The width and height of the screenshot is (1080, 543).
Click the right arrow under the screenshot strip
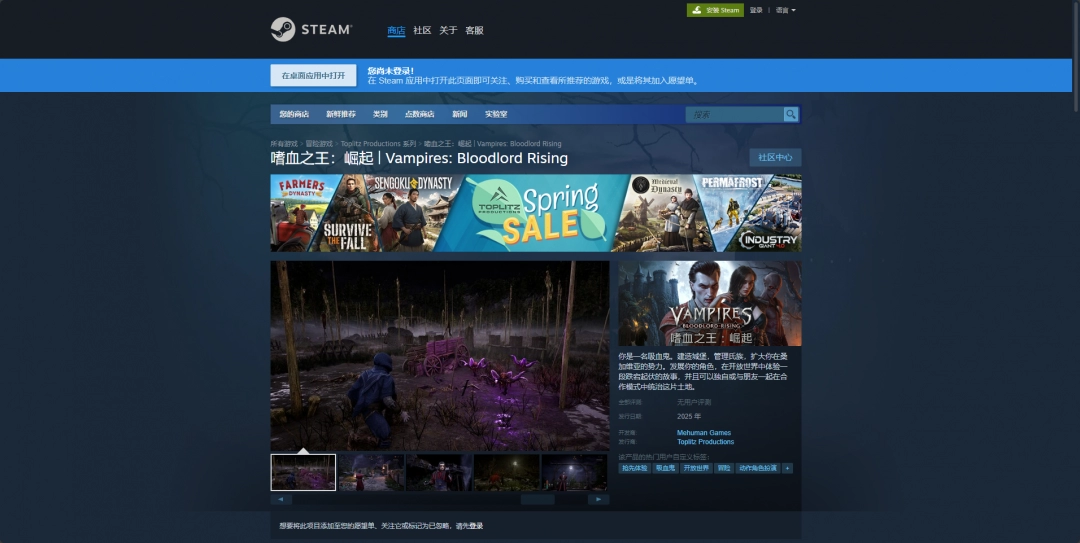[598, 499]
